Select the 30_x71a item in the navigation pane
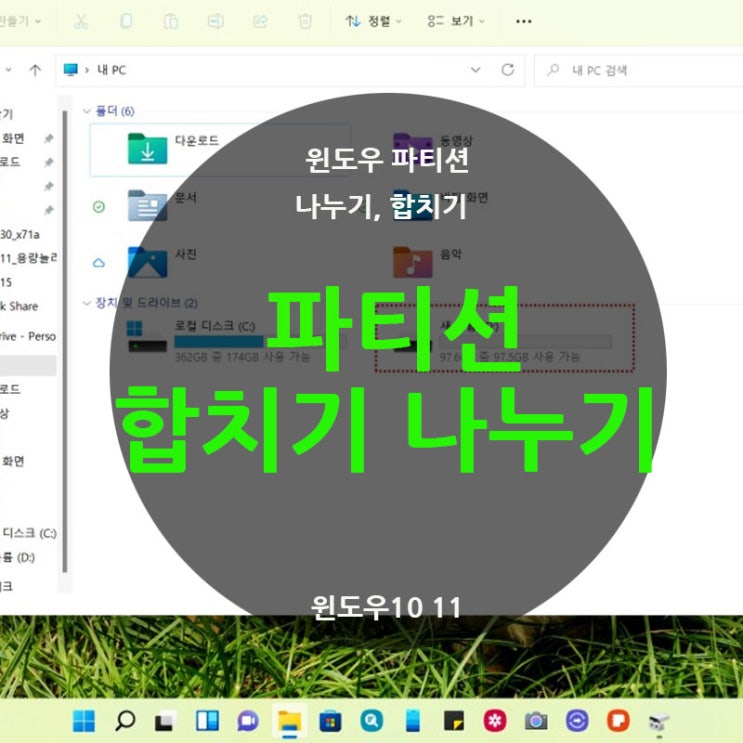 click(x=20, y=235)
